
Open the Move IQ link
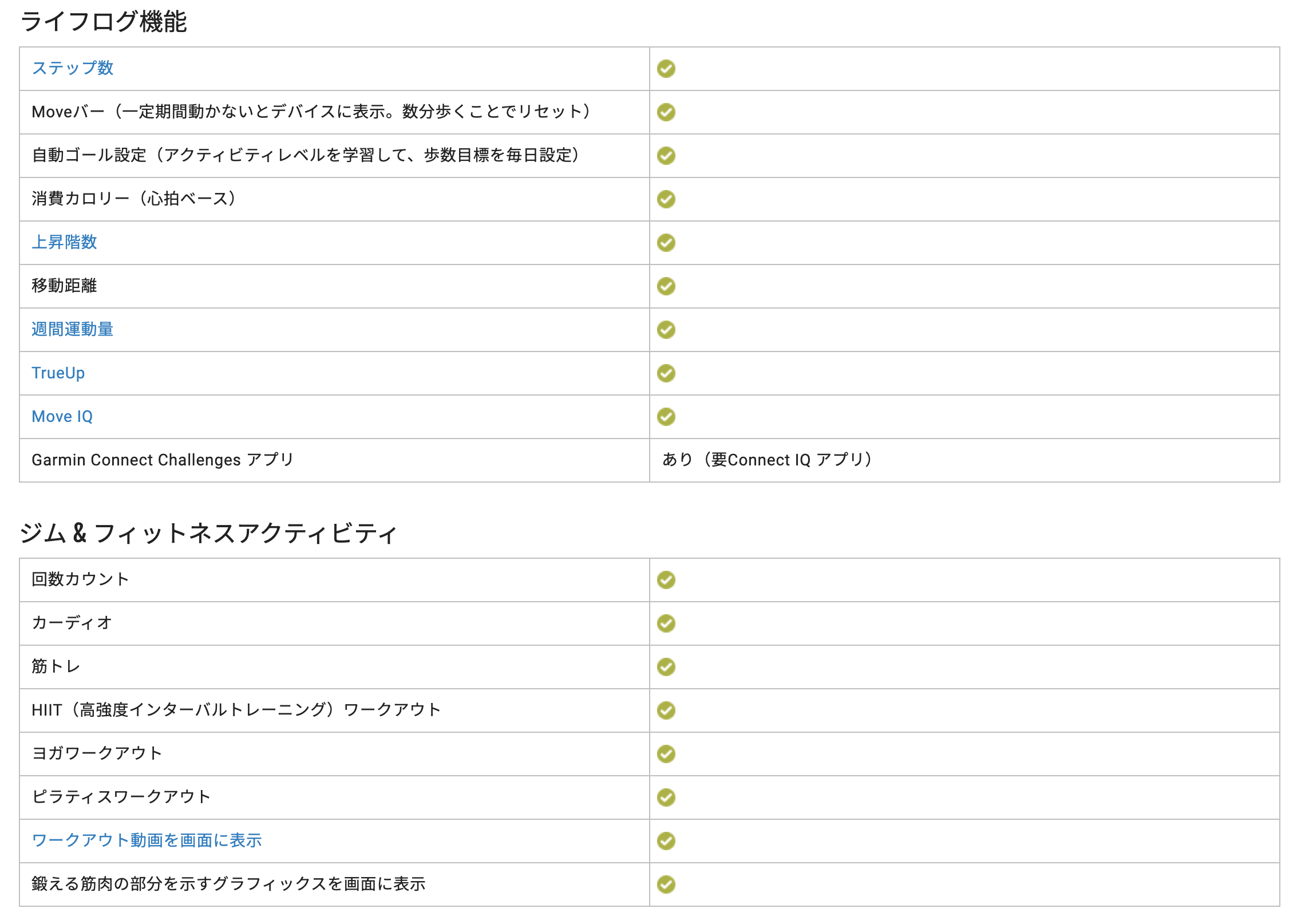62,416
